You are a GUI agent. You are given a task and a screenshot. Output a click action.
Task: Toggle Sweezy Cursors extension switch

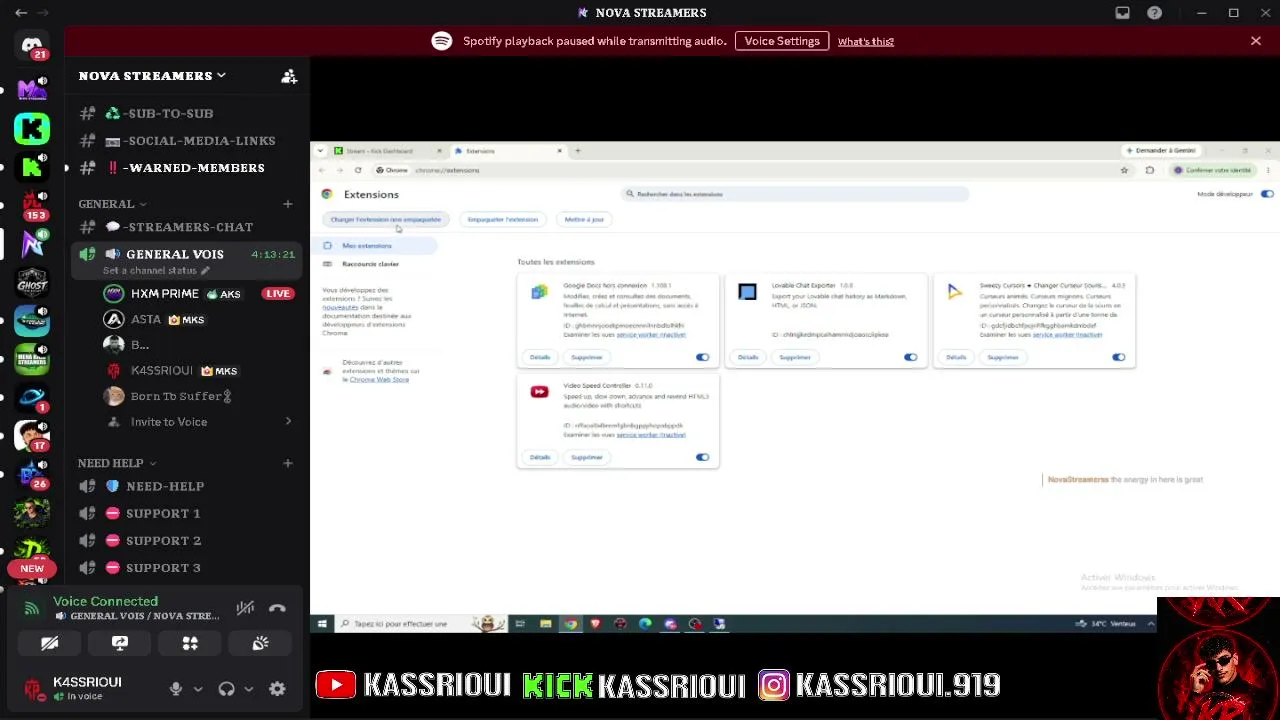[1118, 357]
